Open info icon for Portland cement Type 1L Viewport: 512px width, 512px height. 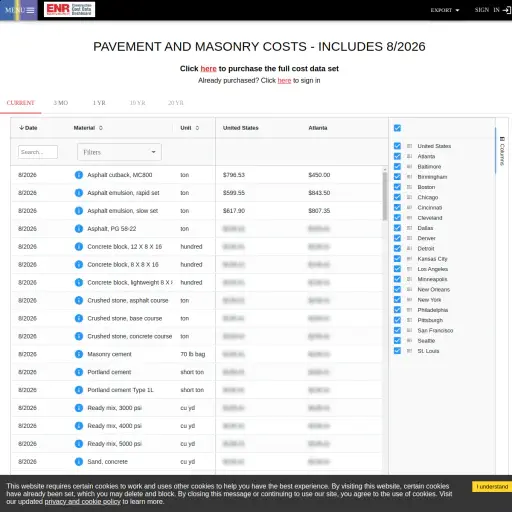click(x=79, y=390)
